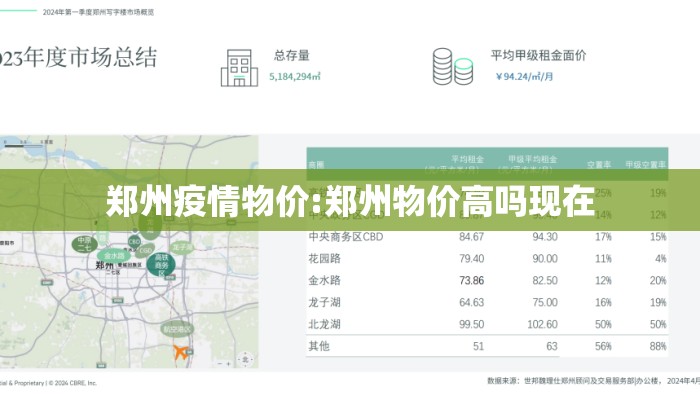
Task: Click the stacked coins icon beside 平均甲级租金面价
Action: pyautogui.click(x=453, y=67)
